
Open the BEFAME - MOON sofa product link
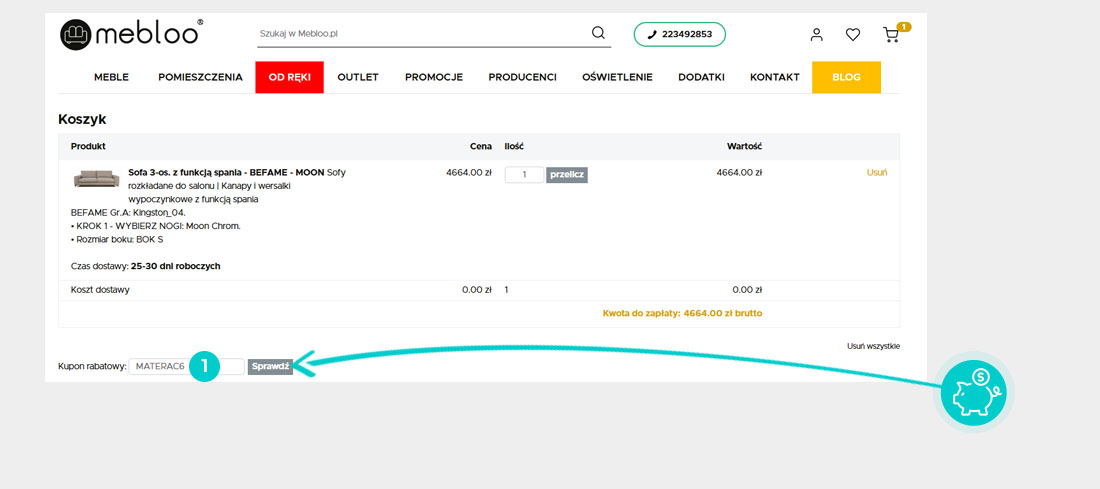[226, 173]
